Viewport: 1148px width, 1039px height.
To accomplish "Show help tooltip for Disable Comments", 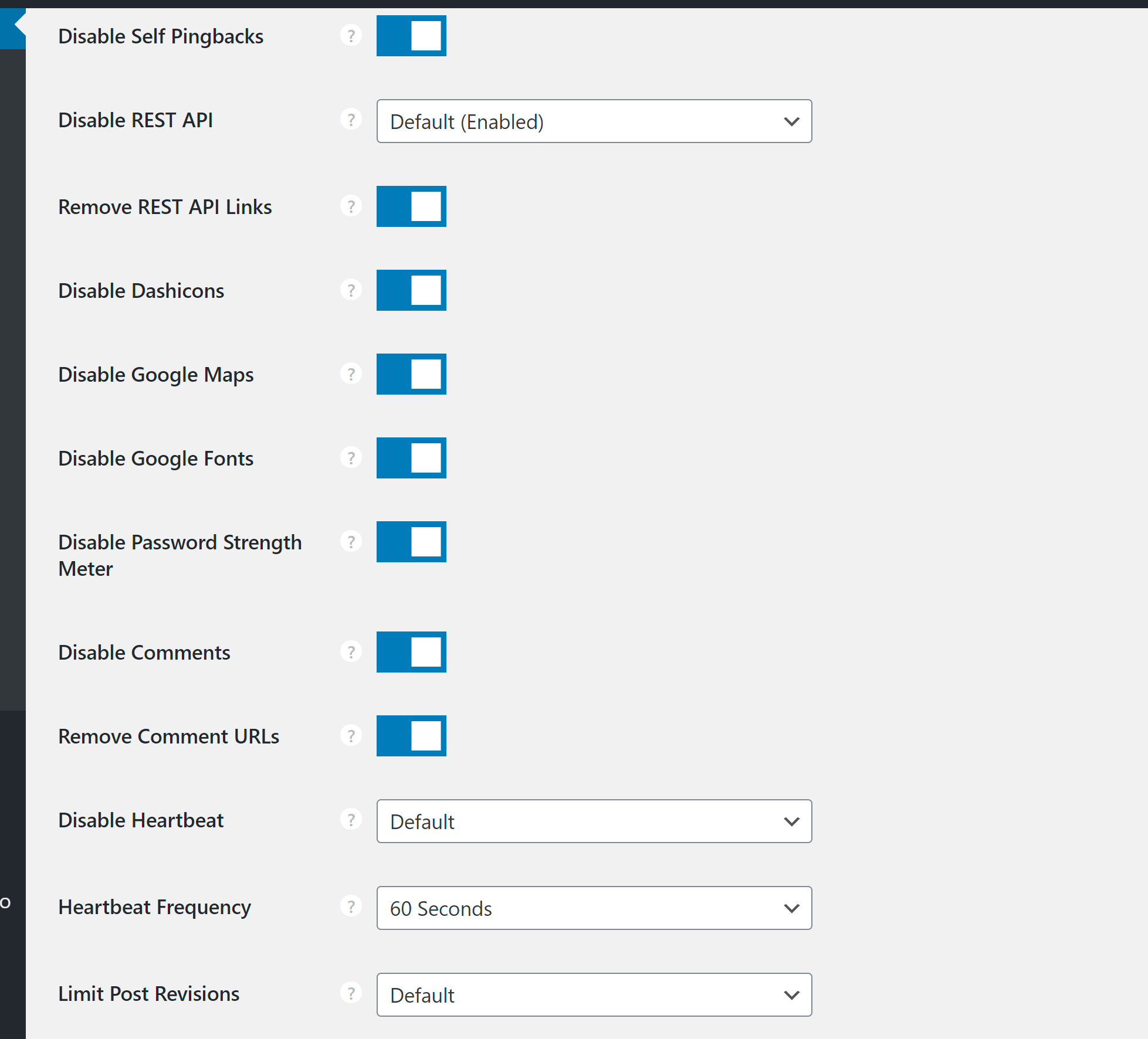I will (x=351, y=652).
